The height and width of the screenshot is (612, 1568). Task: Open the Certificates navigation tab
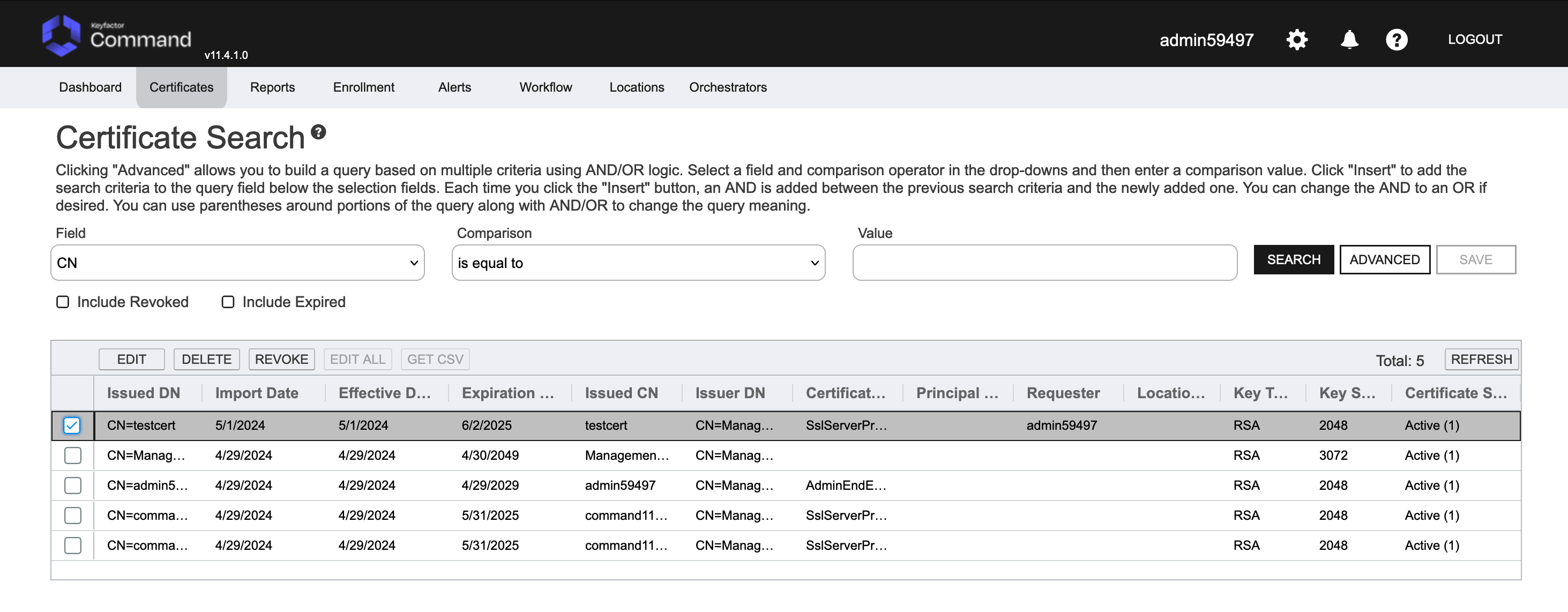pyautogui.click(x=181, y=87)
